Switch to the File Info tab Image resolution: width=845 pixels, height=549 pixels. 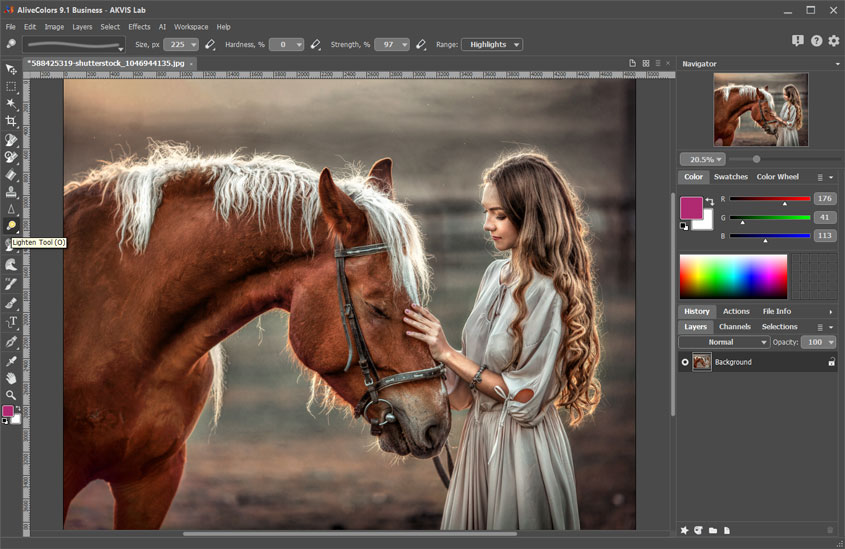777,311
